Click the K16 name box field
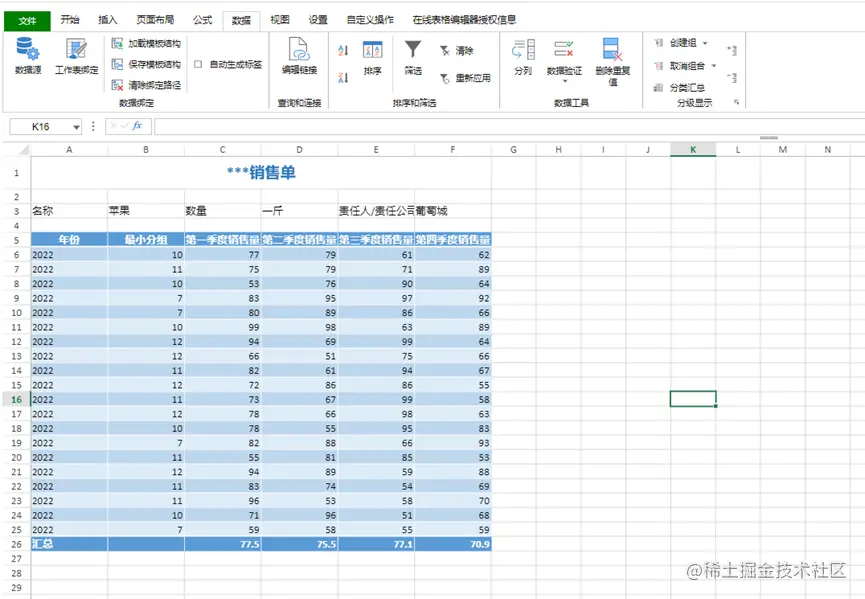This screenshot has width=865, height=599. (x=41, y=126)
